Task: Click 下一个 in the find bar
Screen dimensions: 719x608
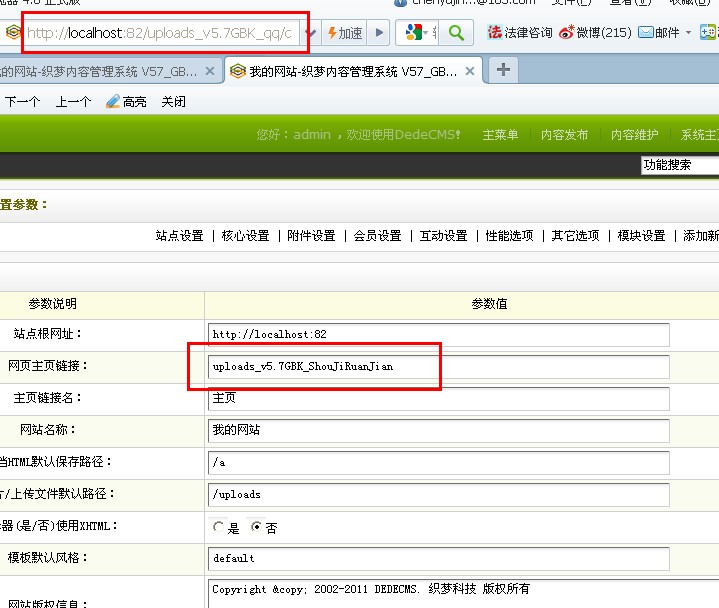Action: [22, 101]
